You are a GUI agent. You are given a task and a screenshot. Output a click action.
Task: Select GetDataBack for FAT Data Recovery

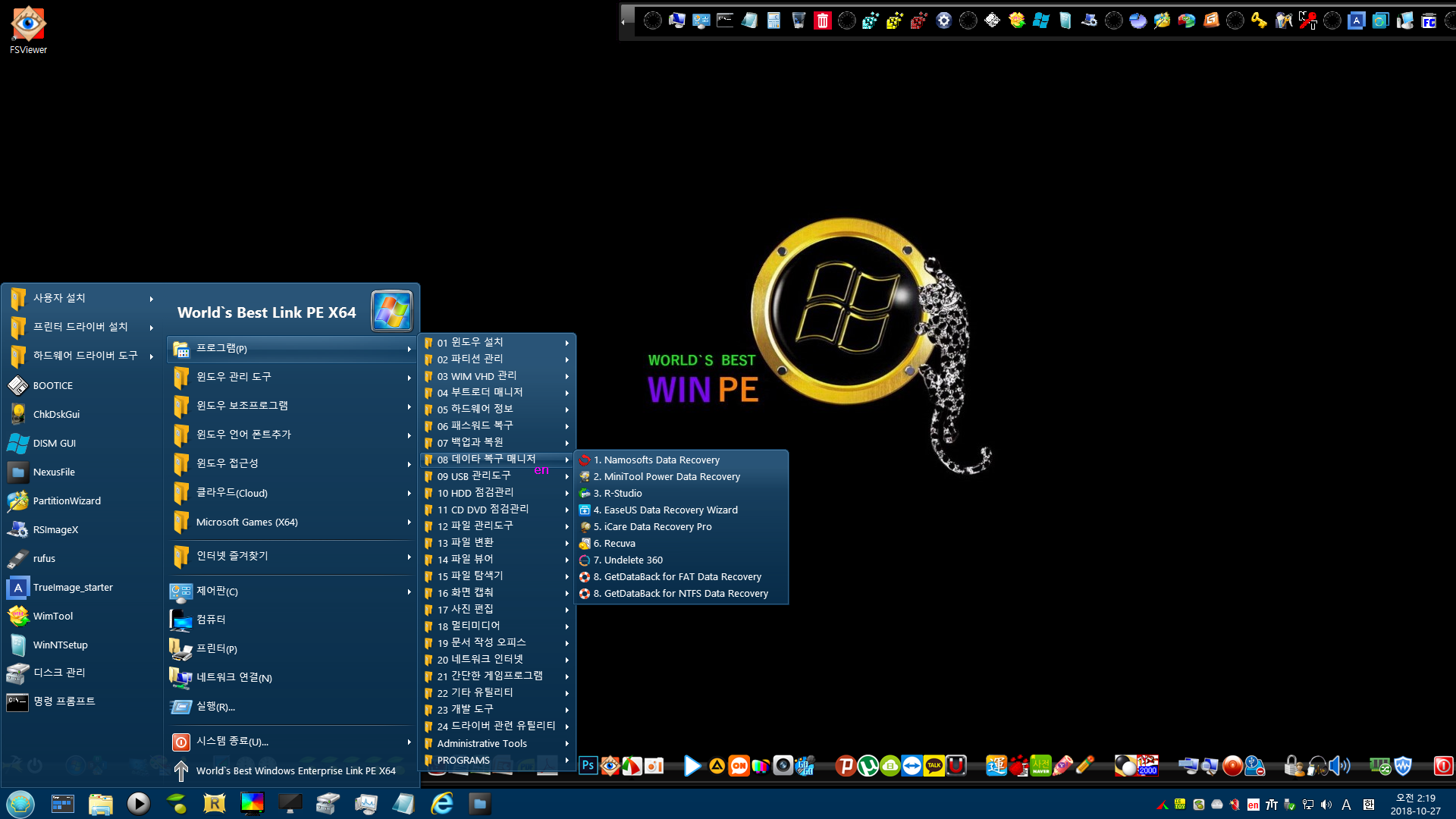point(681,576)
